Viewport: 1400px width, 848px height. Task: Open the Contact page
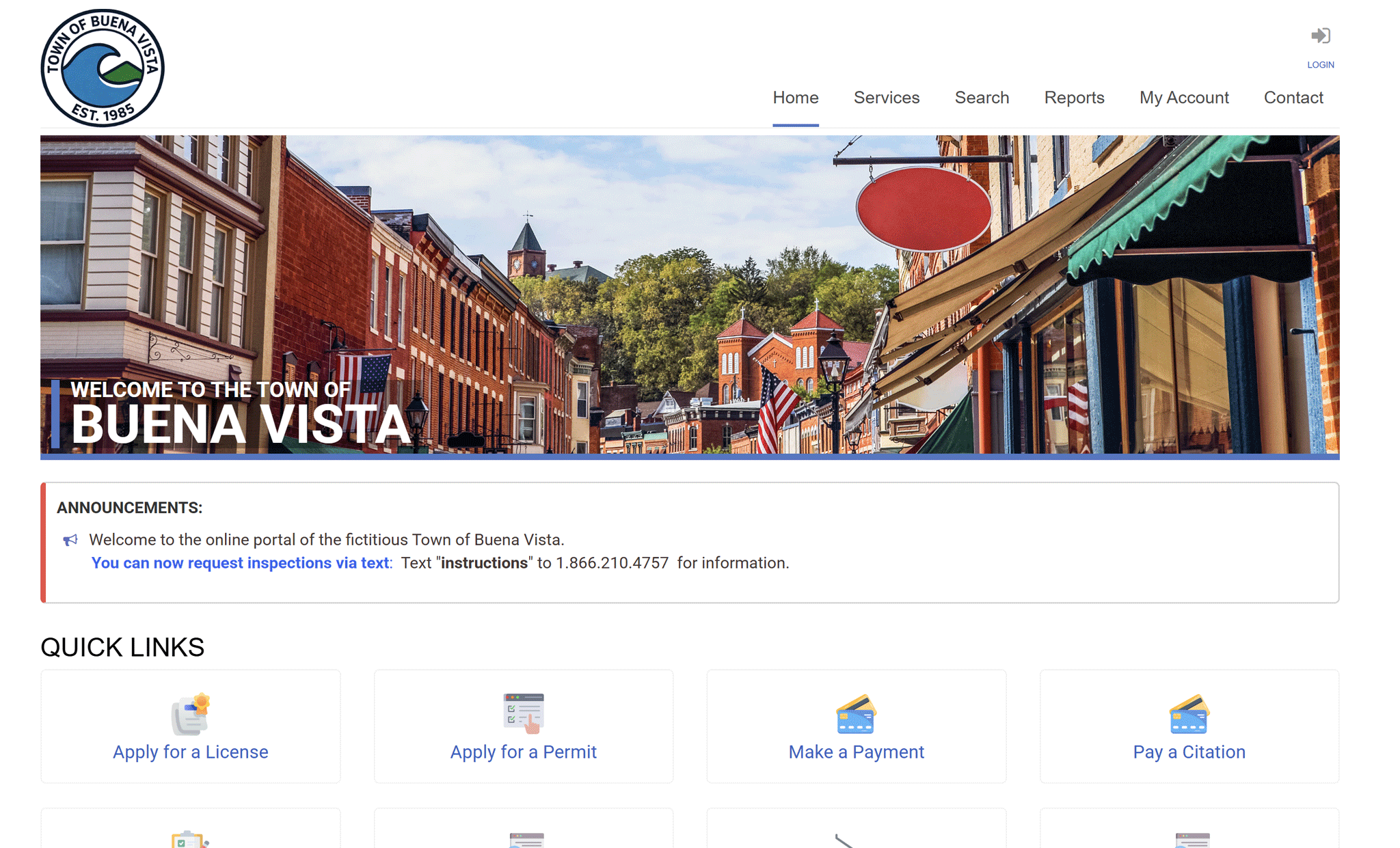click(x=1293, y=98)
